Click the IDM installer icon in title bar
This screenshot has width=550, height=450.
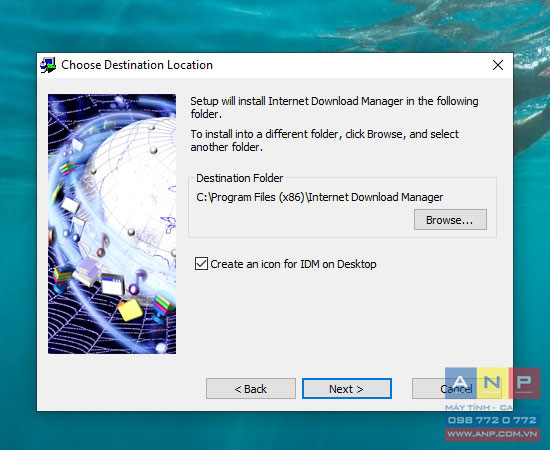(48, 65)
